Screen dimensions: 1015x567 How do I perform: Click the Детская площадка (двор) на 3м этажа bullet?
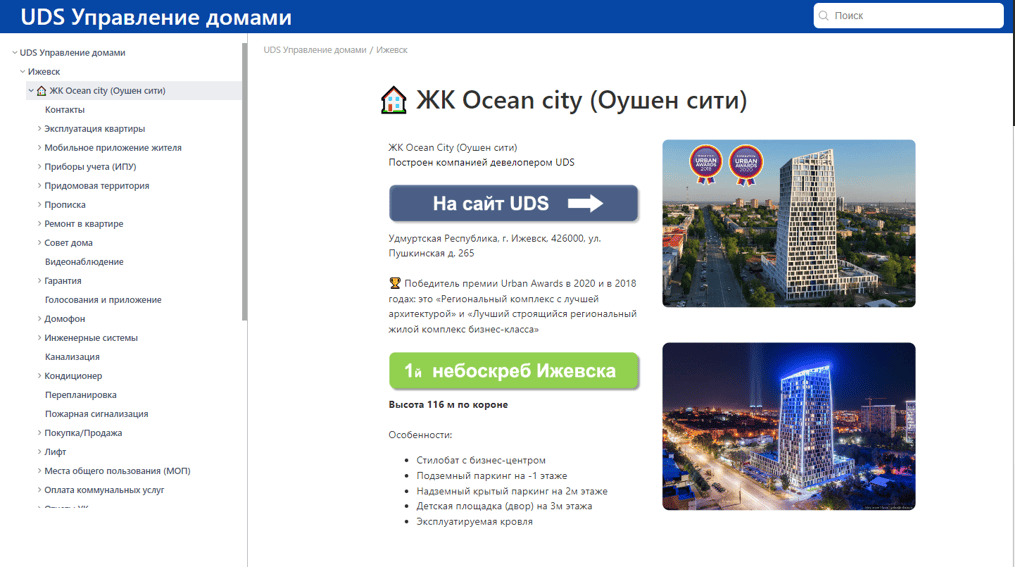coord(504,506)
